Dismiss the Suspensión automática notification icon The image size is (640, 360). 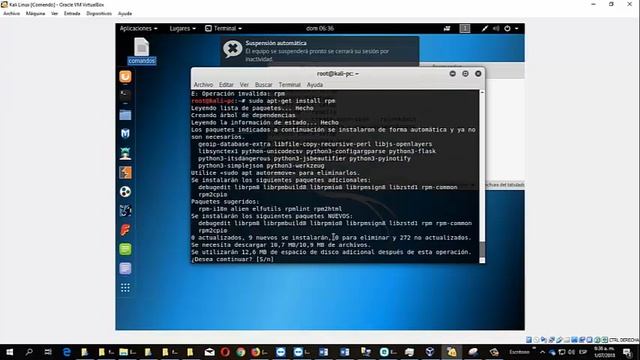coord(233,49)
